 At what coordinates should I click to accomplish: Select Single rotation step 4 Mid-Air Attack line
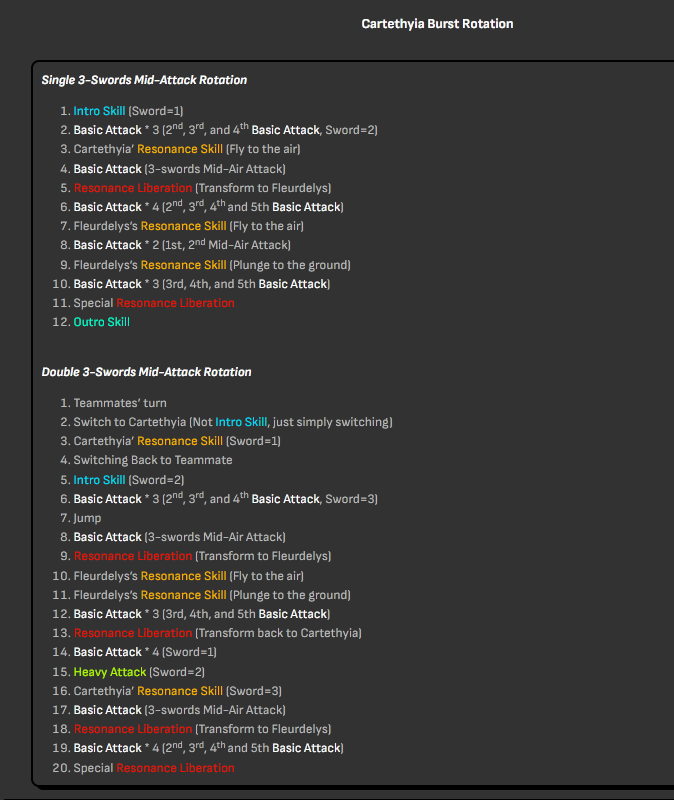180,168
